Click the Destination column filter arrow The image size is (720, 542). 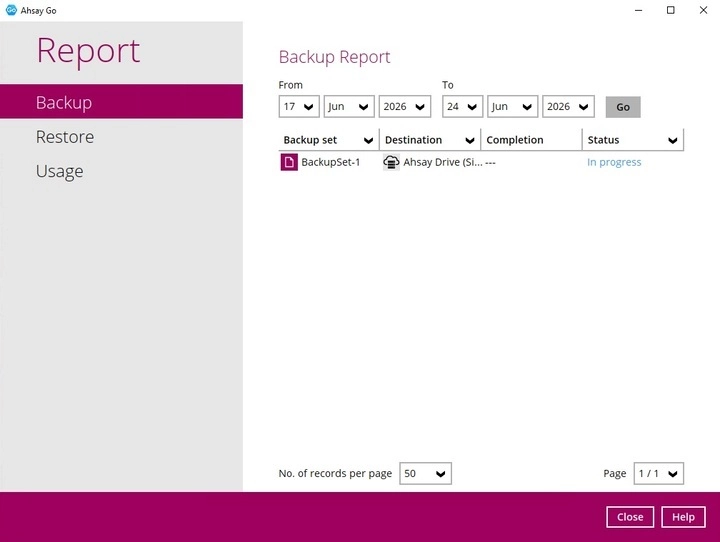[470, 140]
